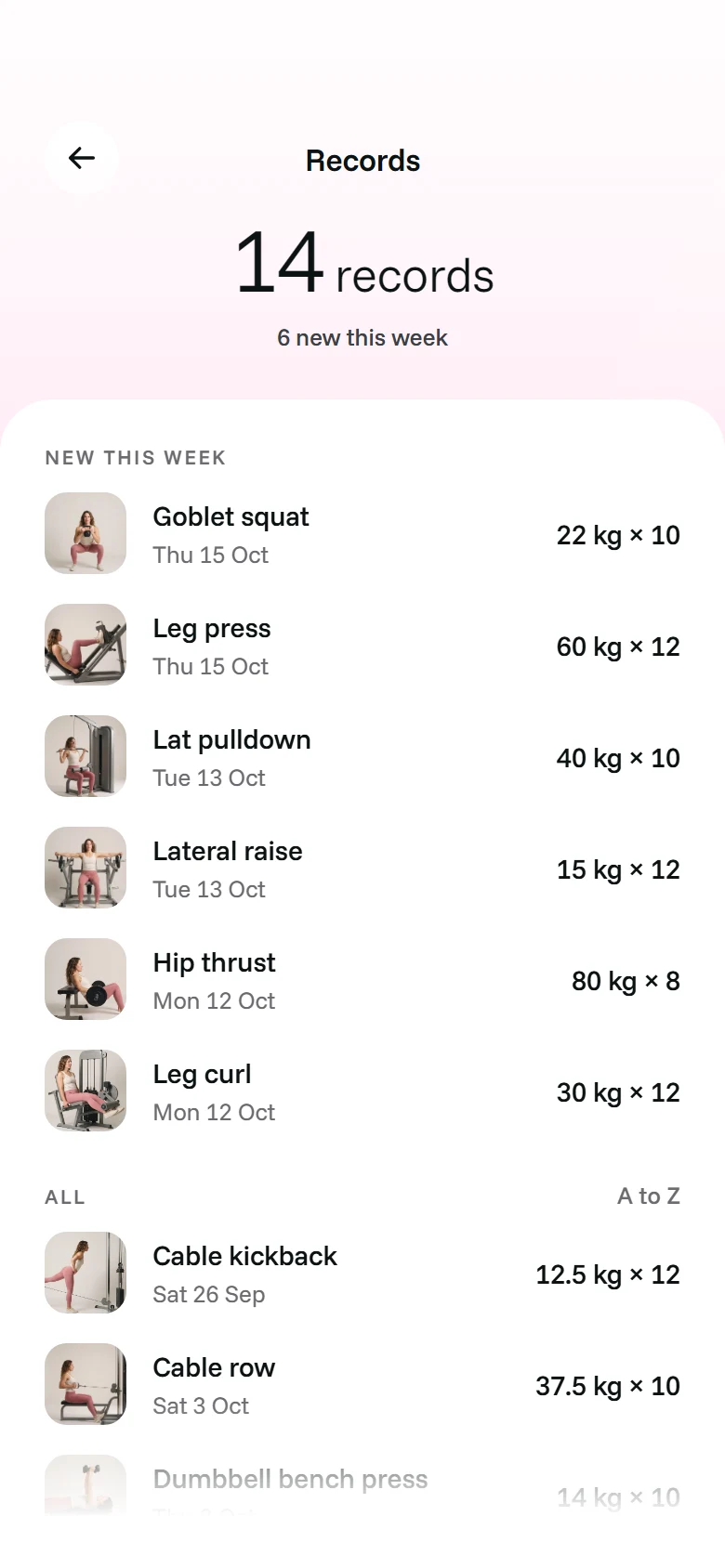The width and height of the screenshot is (725, 1568).
Task: Open the Cable row exercise thumbnail
Action: (x=86, y=1384)
